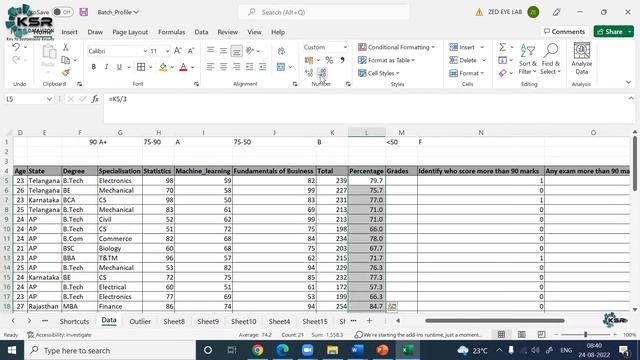
Task: Click the Analyze Data button
Action: (582, 59)
